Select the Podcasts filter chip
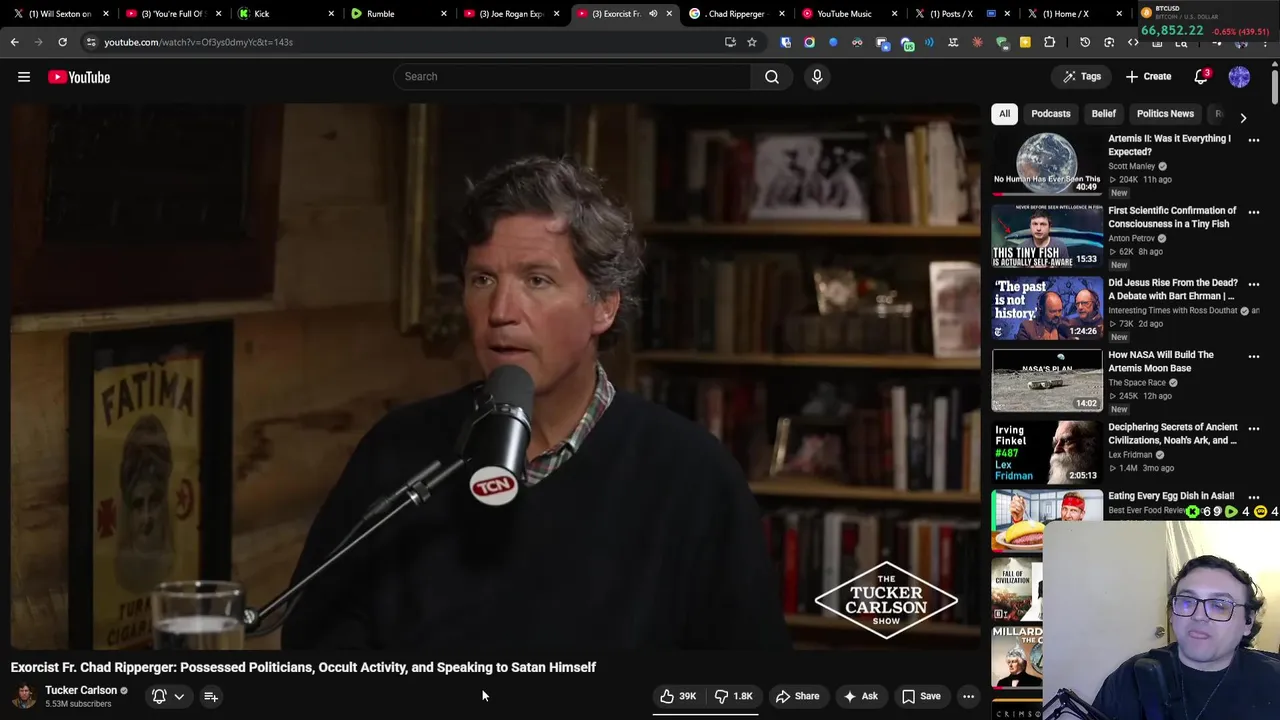The image size is (1280, 720). 1050,114
